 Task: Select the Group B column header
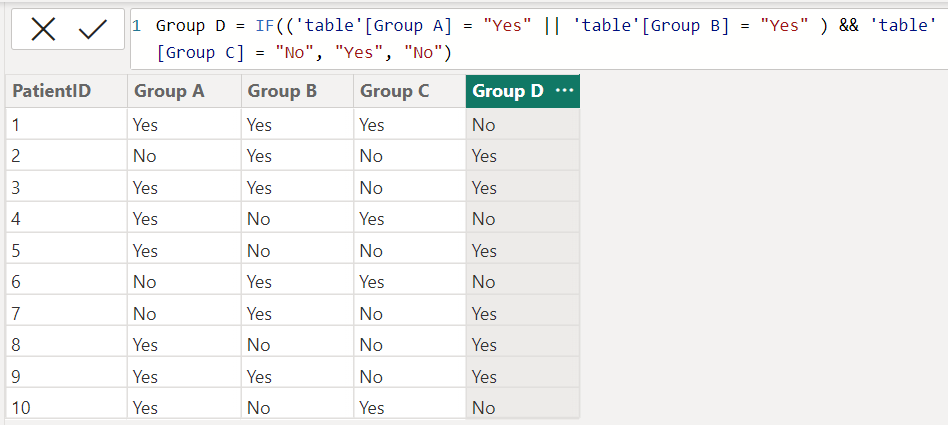tap(297, 91)
